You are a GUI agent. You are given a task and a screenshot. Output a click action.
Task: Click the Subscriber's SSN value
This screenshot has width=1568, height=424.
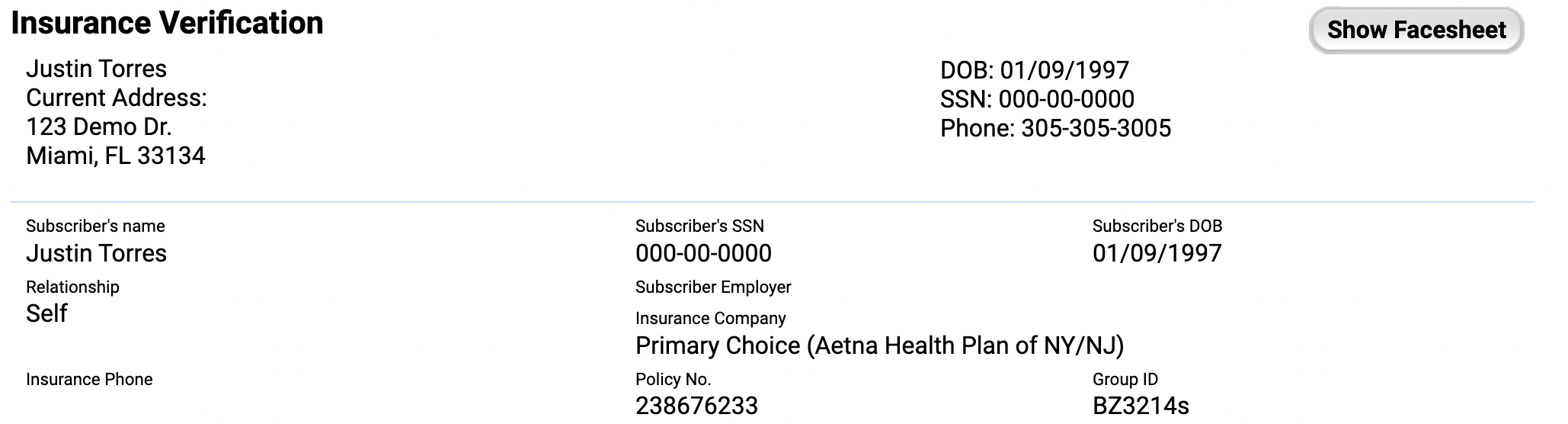(702, 253)
